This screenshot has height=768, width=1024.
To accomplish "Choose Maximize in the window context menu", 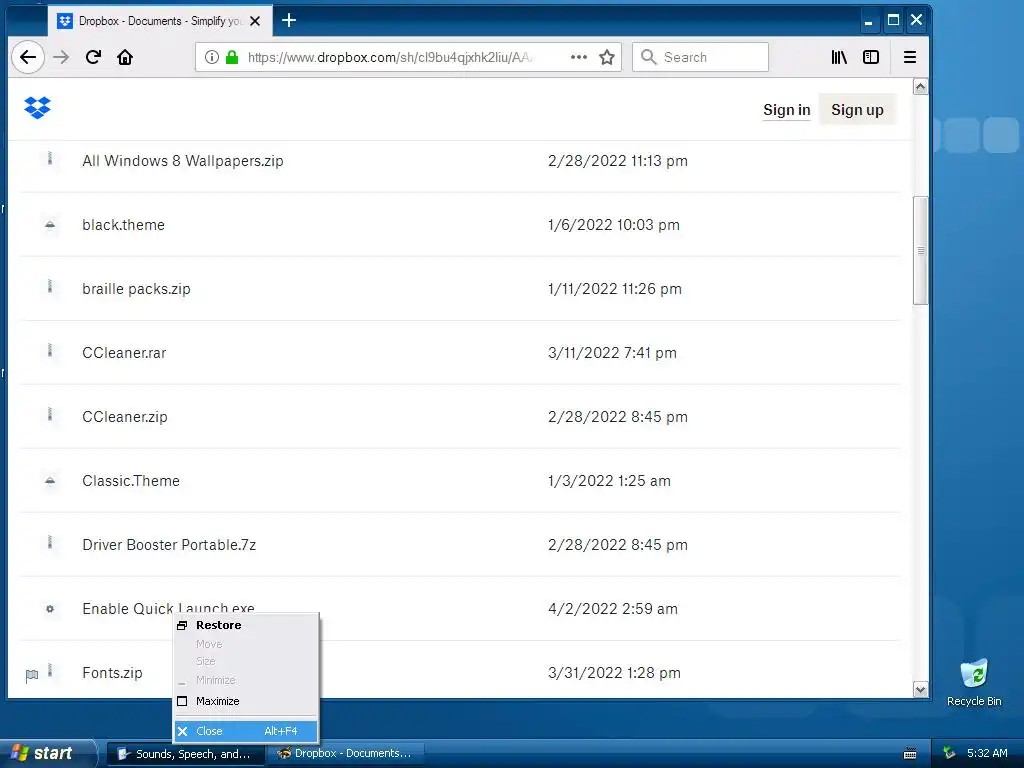I will click(246, 701).
